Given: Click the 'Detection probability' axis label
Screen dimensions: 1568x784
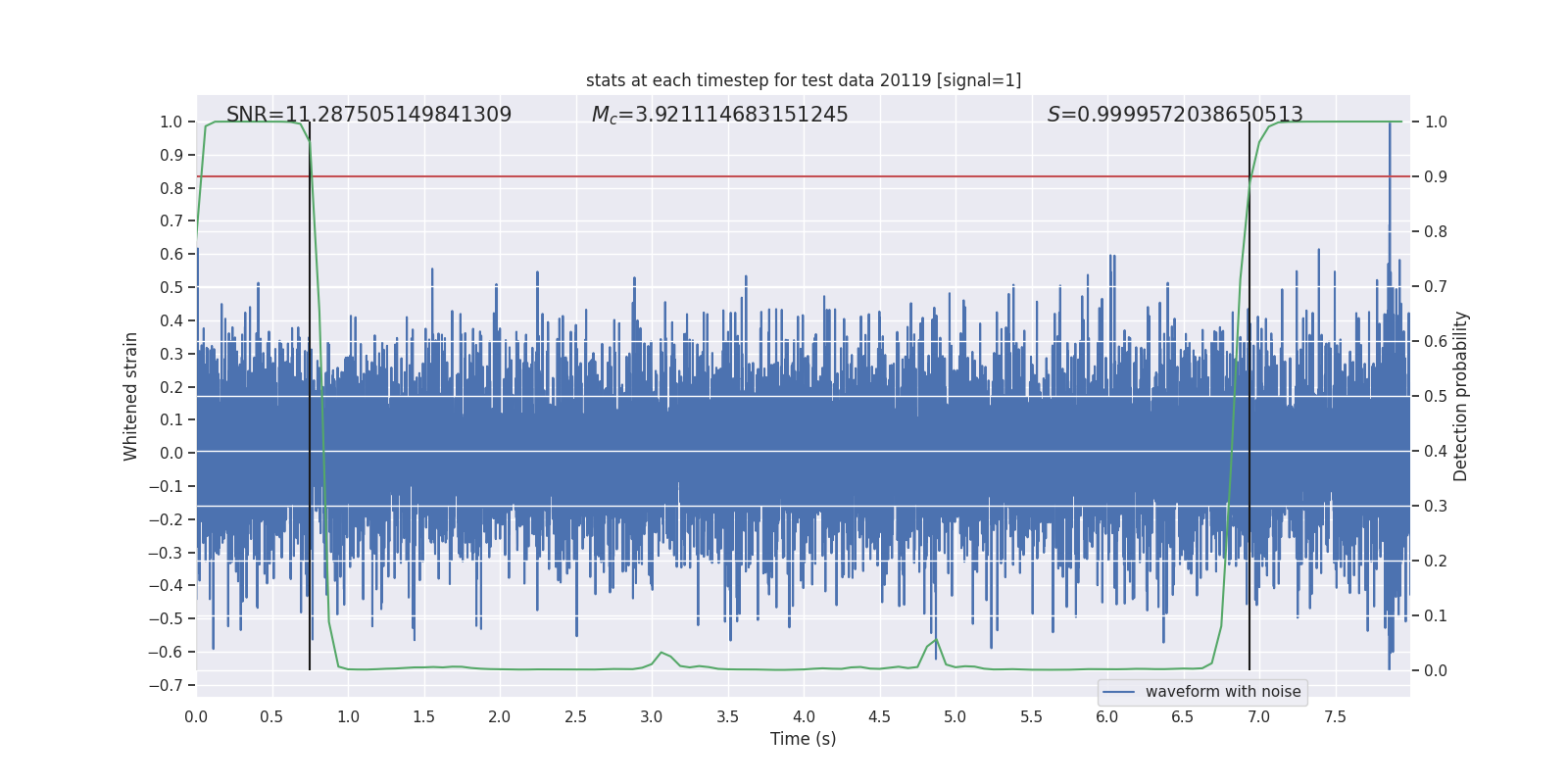Looking at the screenshot, I should point(1461,396).
